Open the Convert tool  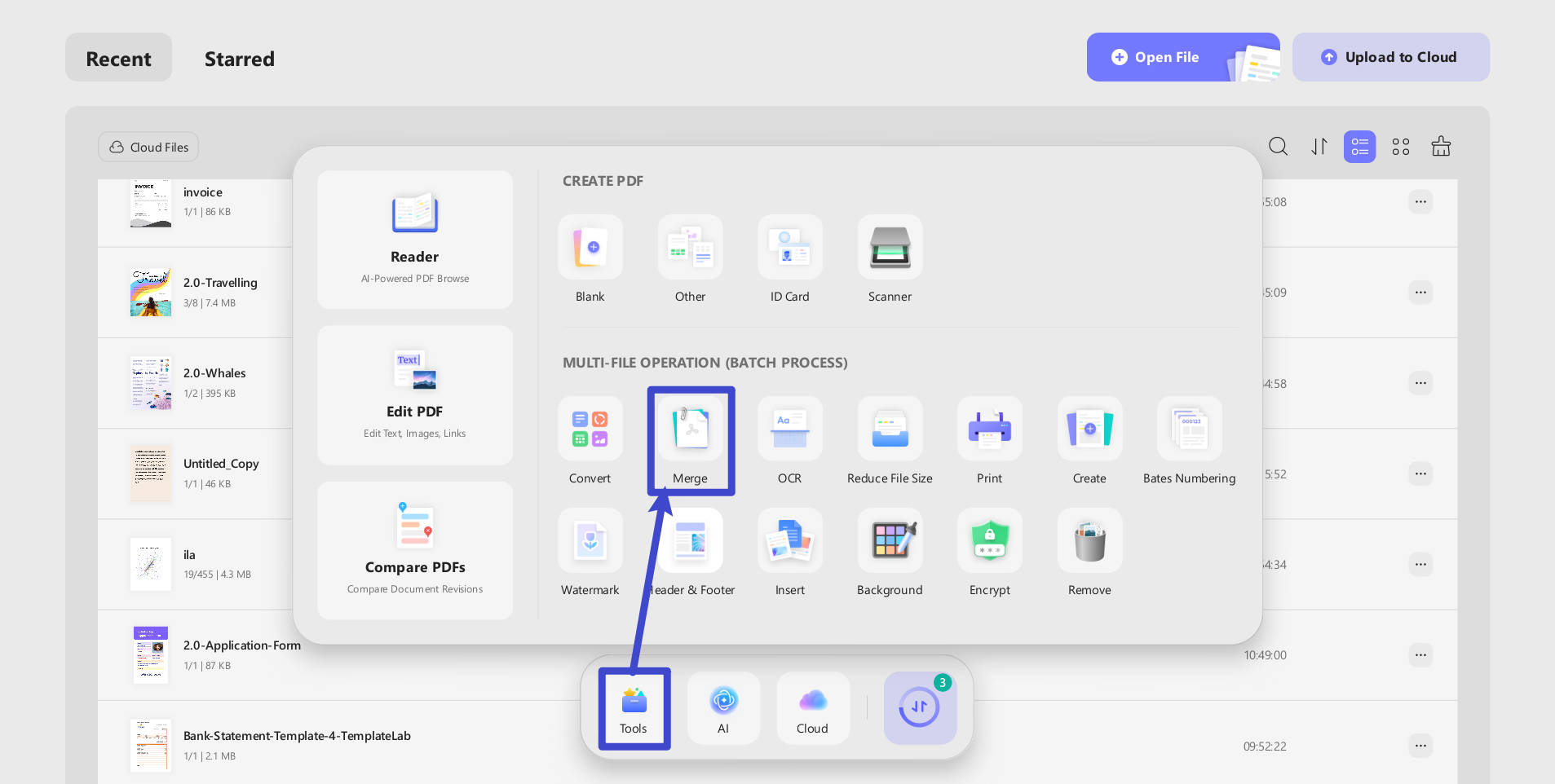pos(590,429)
